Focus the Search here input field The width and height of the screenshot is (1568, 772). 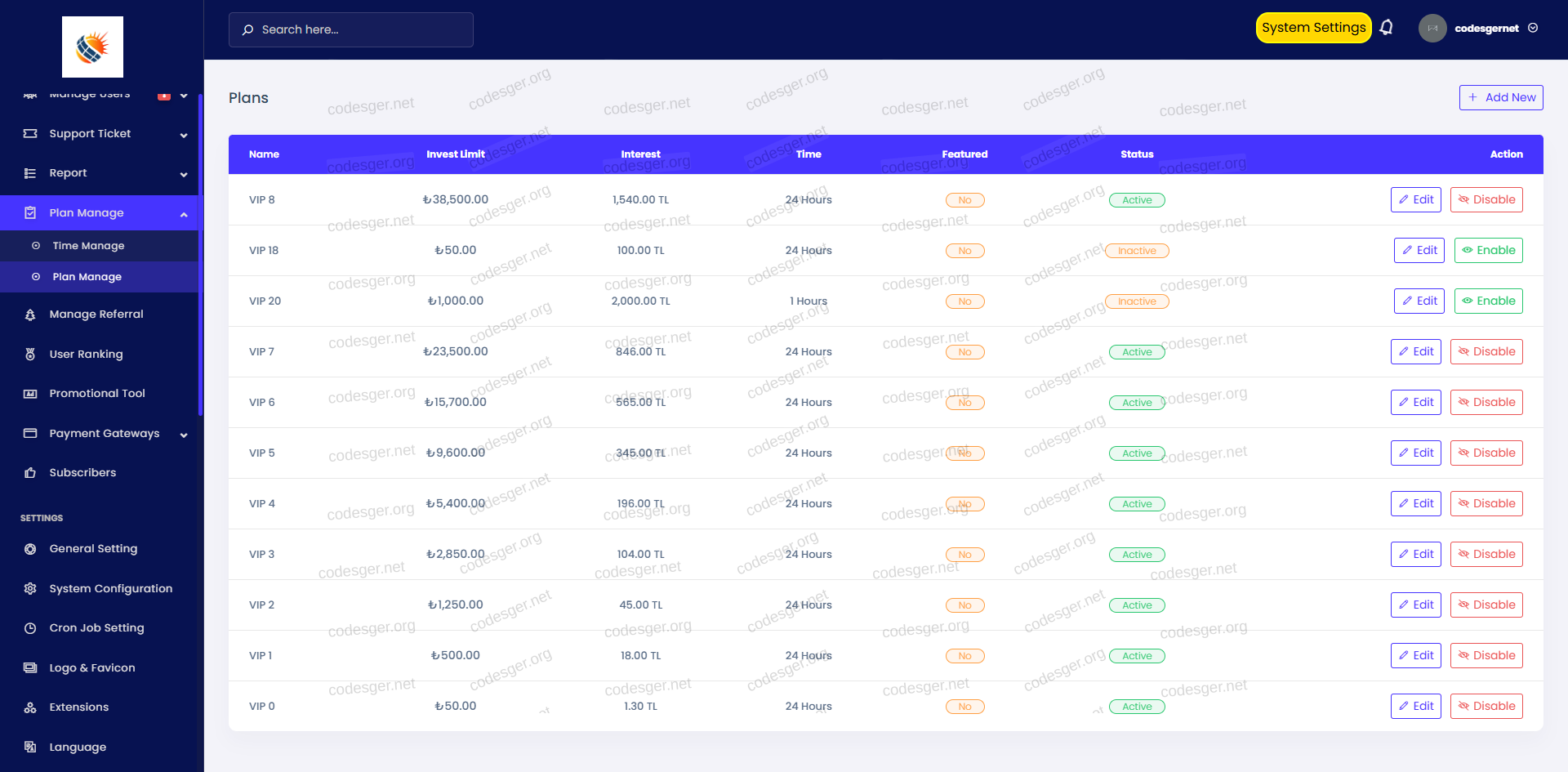click(351, 29)
